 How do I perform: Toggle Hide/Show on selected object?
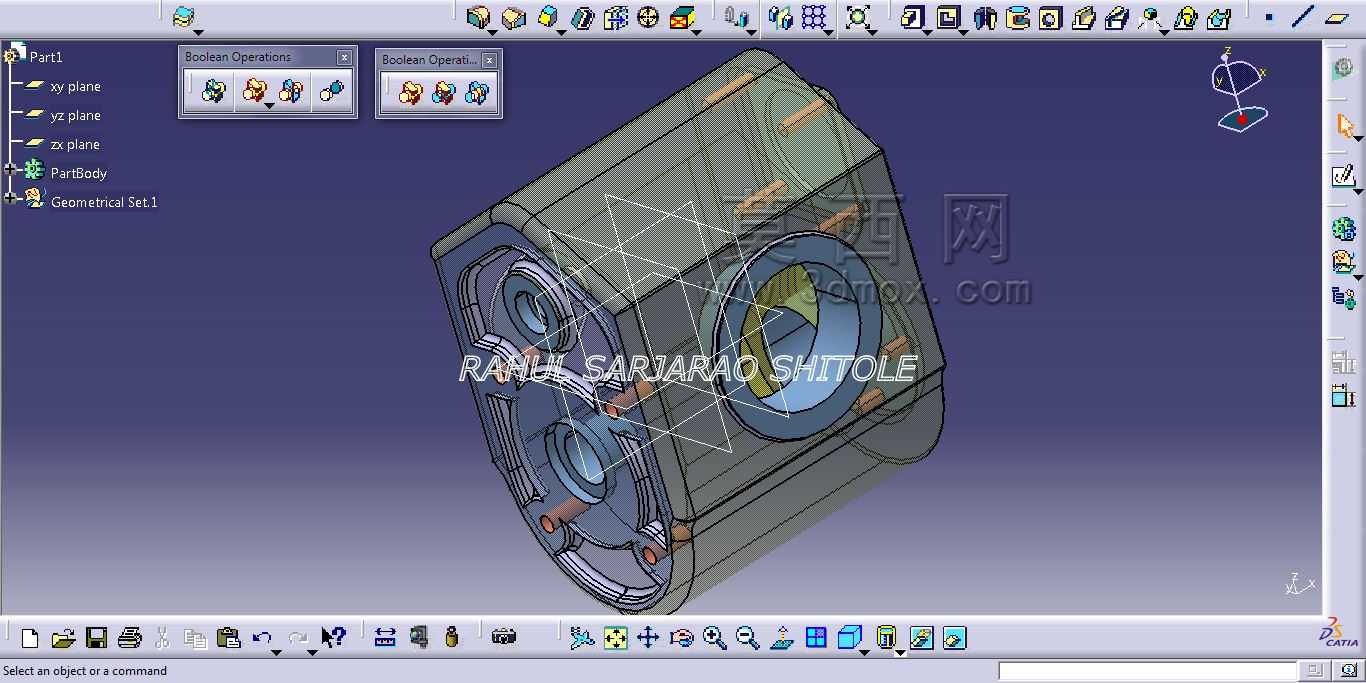(x=921, y=637)
